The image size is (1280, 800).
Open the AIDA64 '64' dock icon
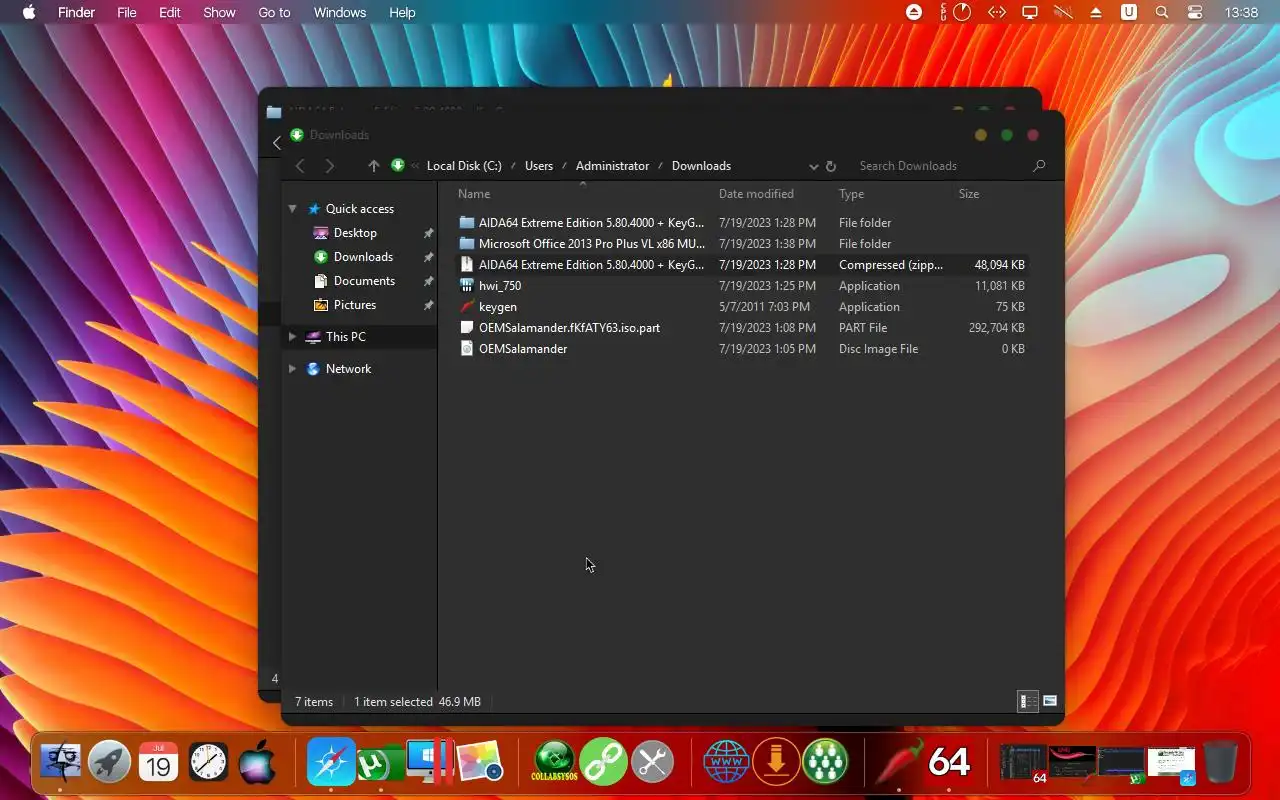[x=949, y=763]
